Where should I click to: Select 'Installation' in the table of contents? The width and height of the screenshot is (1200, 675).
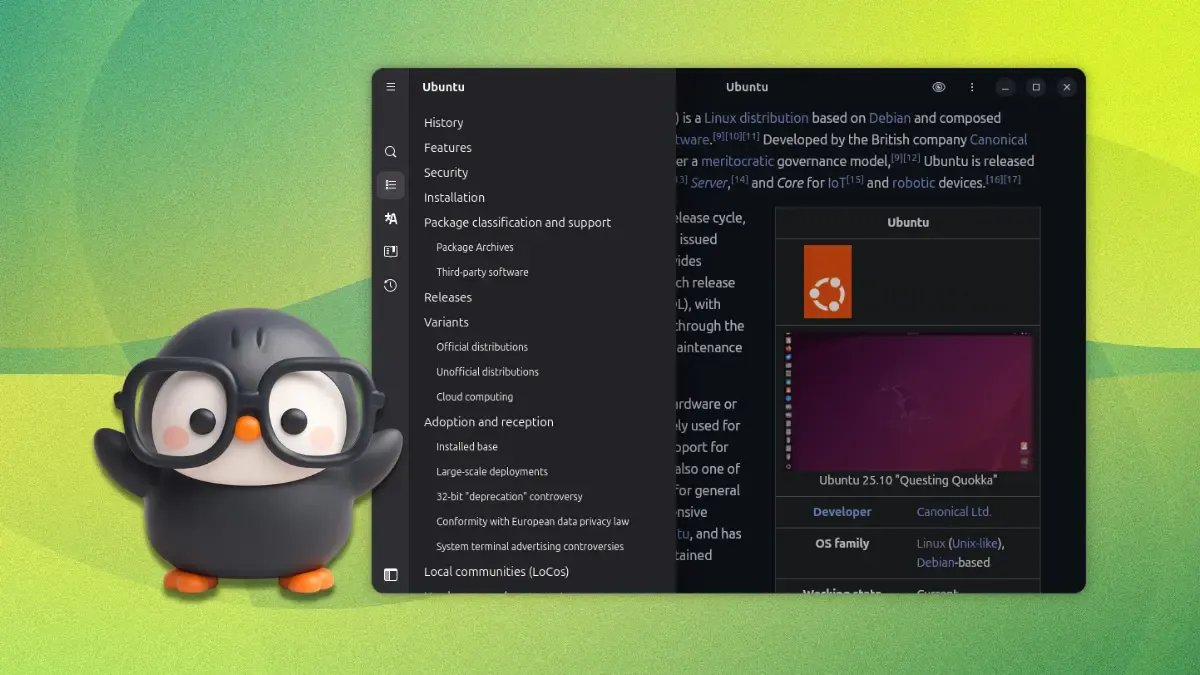point(454,197)
